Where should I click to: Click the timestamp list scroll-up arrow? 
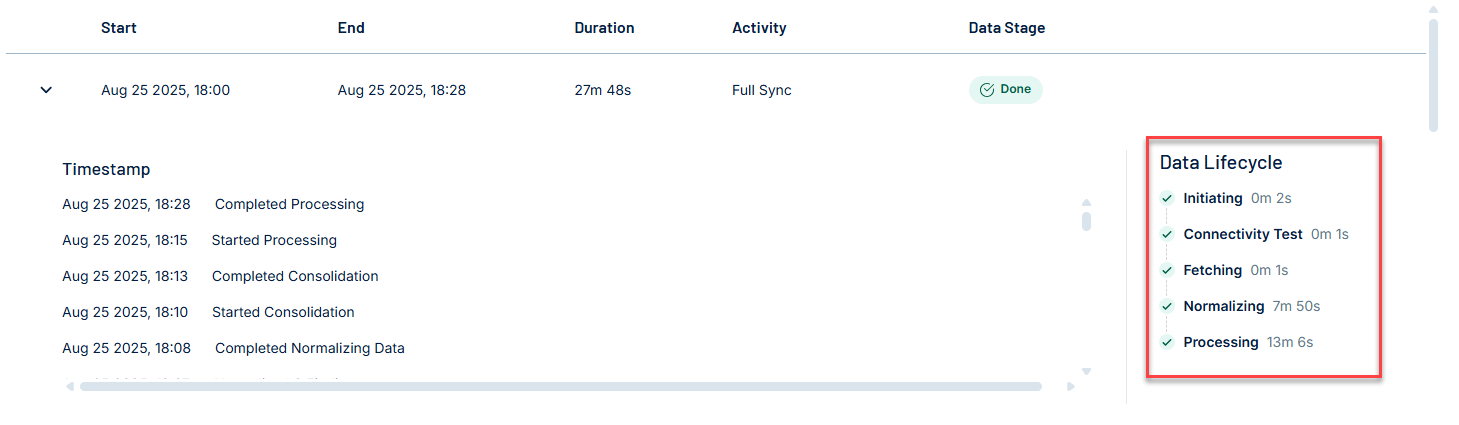pyautogui.click(x=1087, y=203)
